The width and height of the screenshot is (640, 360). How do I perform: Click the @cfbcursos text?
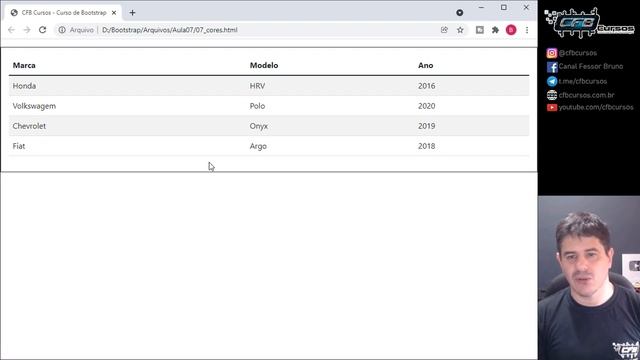pyautogui.click(x=578, y=53)
